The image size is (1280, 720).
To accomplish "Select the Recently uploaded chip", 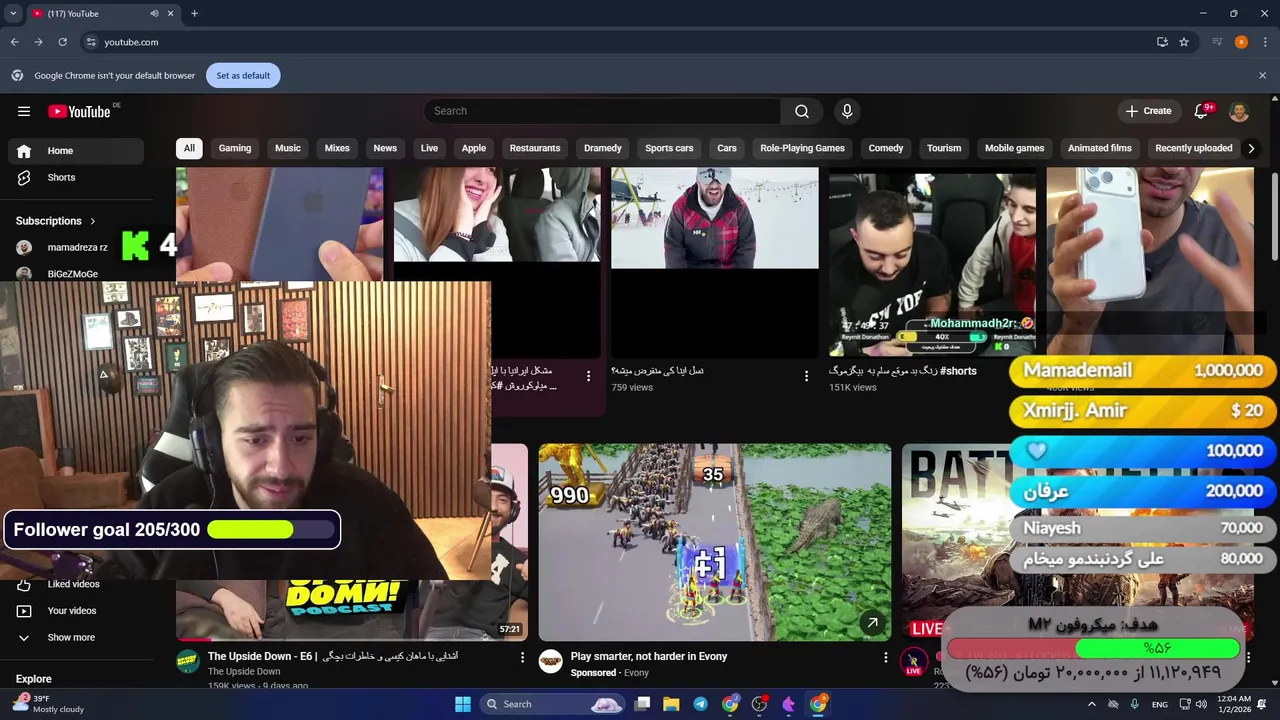I will click(1194, 148).
